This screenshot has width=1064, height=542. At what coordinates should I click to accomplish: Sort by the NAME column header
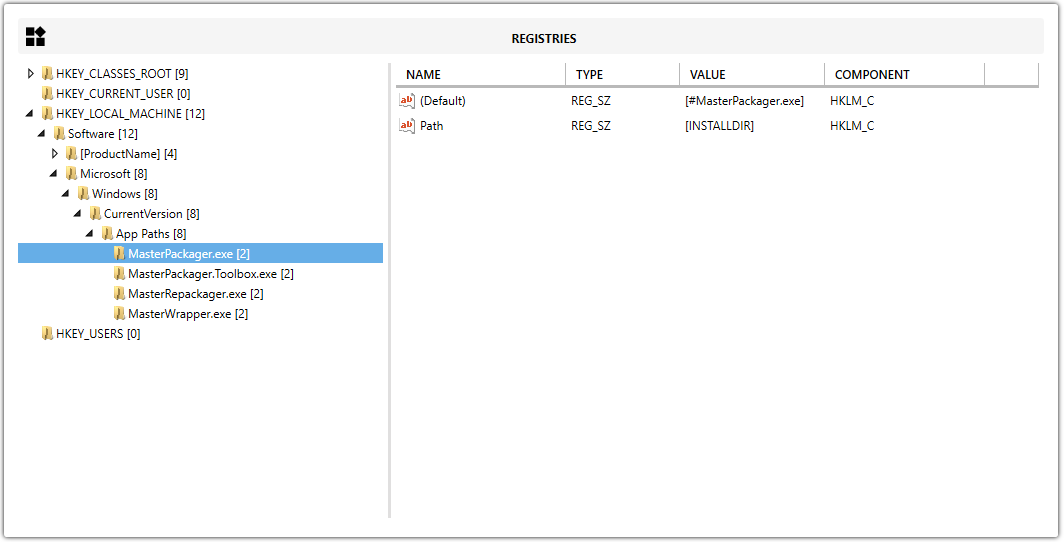point(480,75)
